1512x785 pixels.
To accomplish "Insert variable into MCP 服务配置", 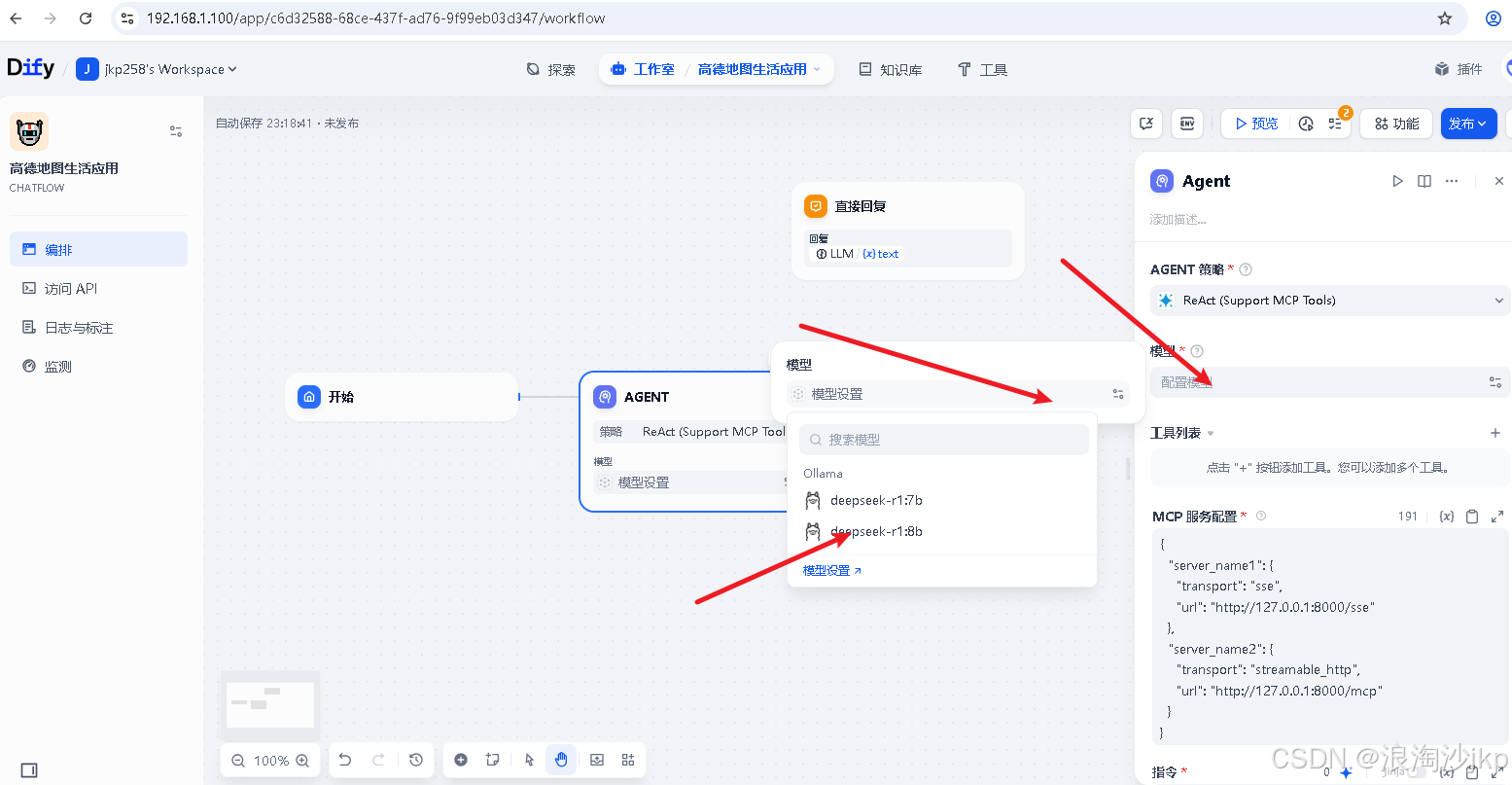I will pos(1446,517).
